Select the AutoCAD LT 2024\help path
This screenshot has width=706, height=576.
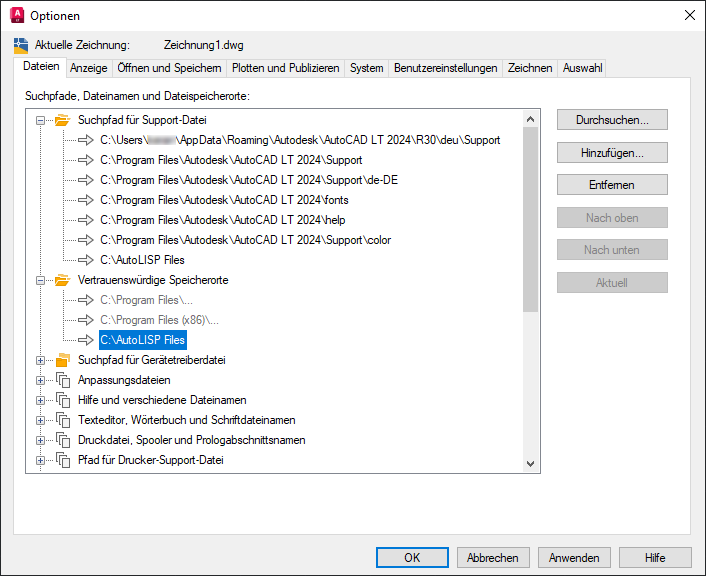click(223, 220)
